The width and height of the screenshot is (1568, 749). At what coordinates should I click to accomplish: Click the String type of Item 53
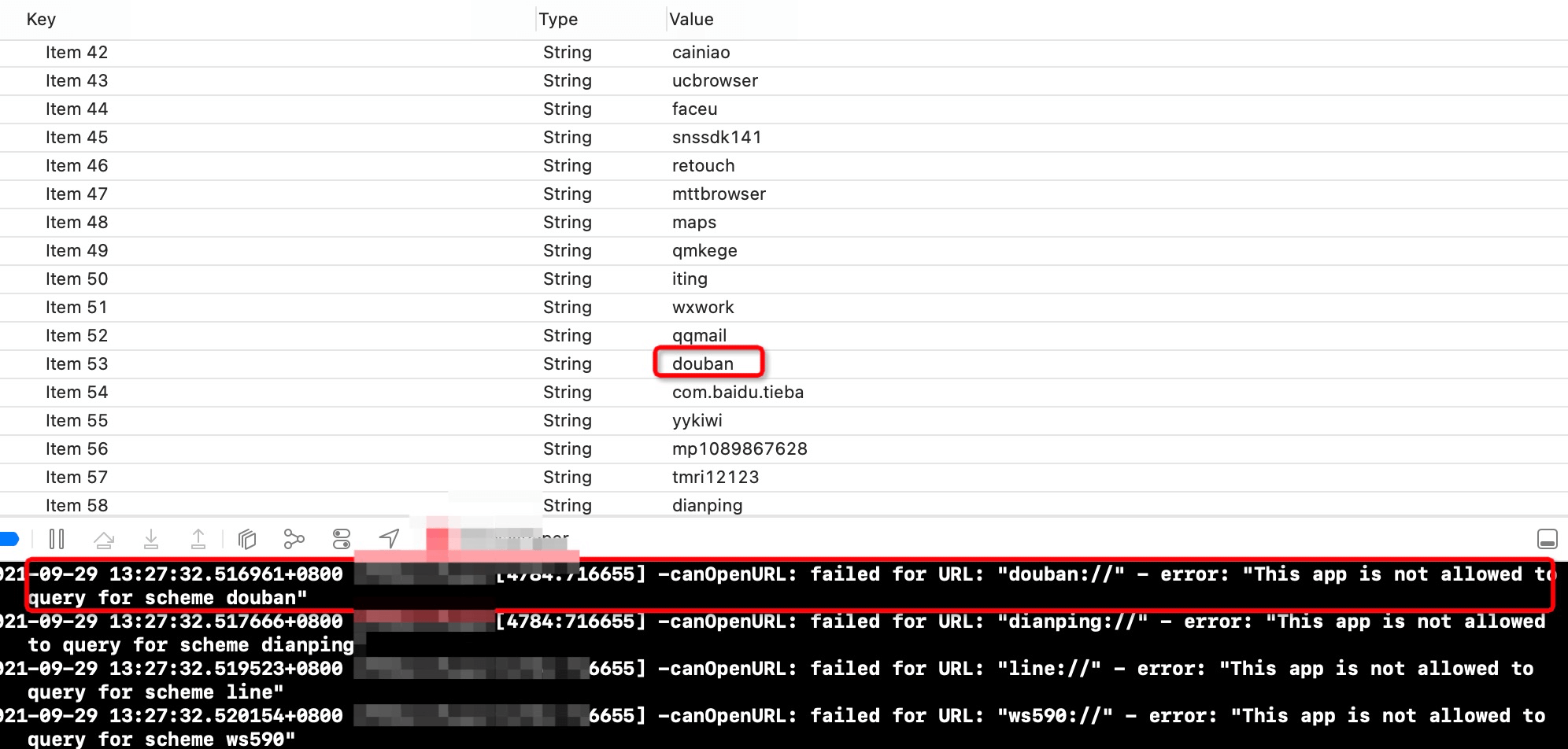point(567,364)
